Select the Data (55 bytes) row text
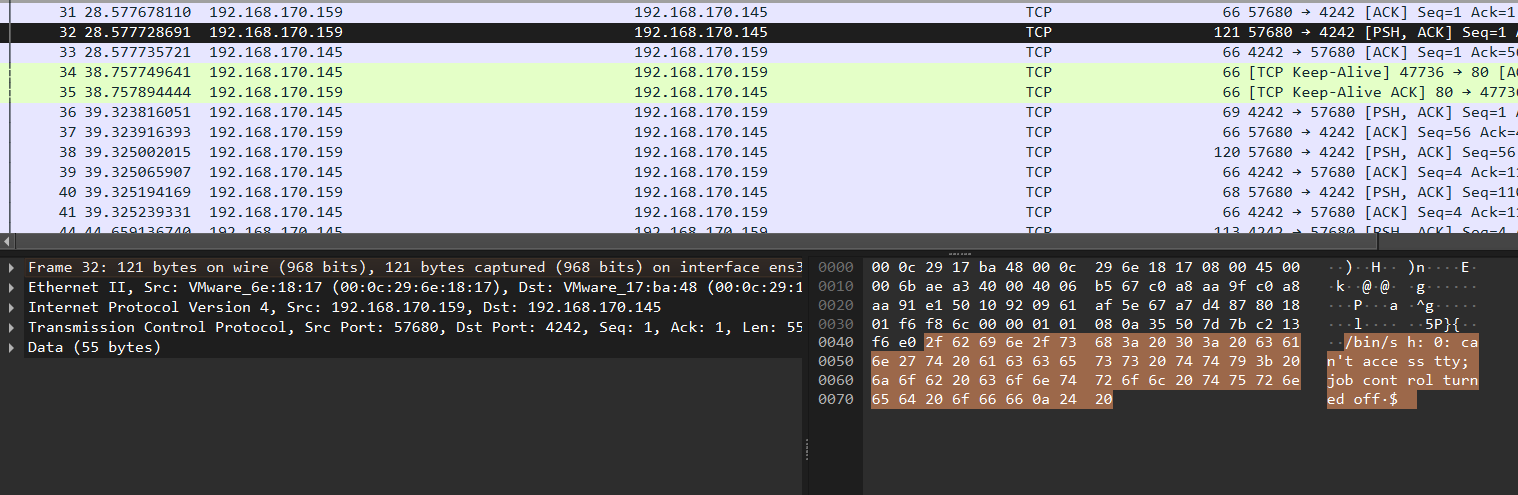1518x495 pixels. point(94,348)
